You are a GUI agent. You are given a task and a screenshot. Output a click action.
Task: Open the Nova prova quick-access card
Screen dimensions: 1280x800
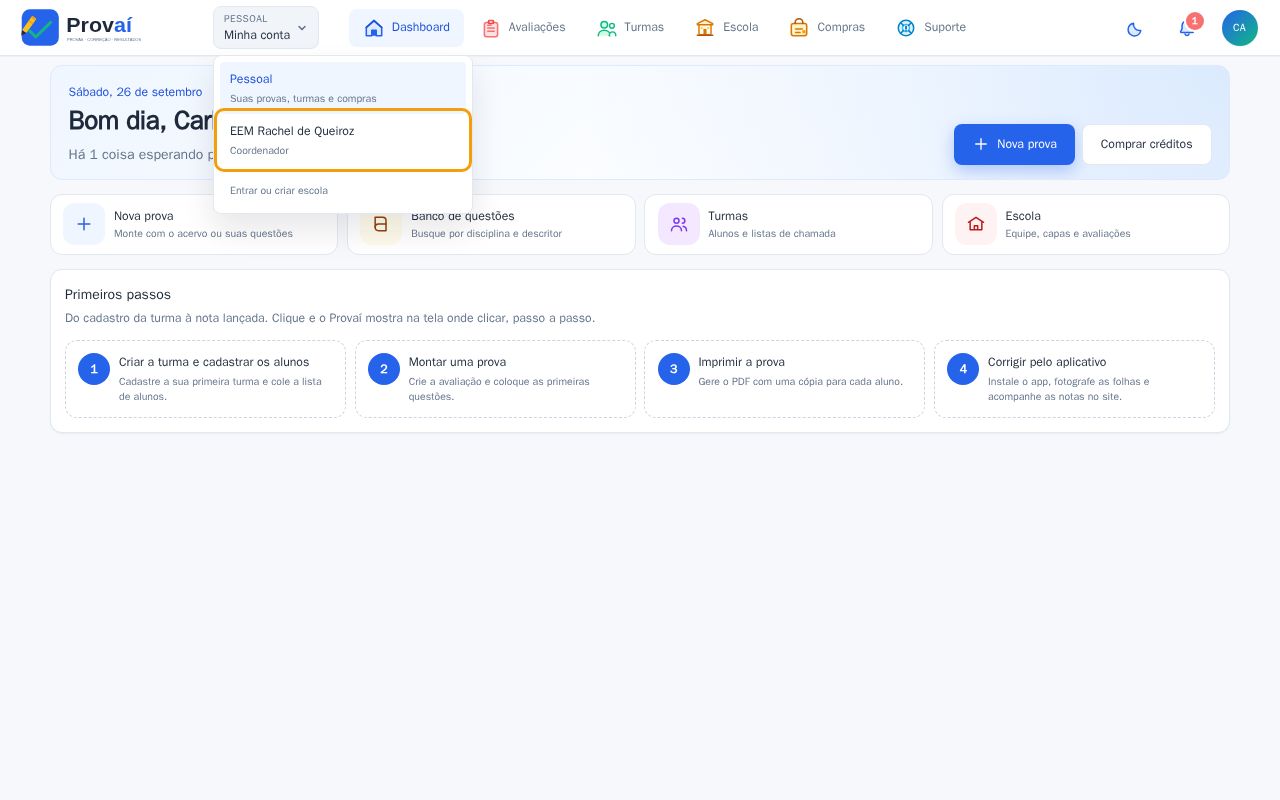(194, 224)
